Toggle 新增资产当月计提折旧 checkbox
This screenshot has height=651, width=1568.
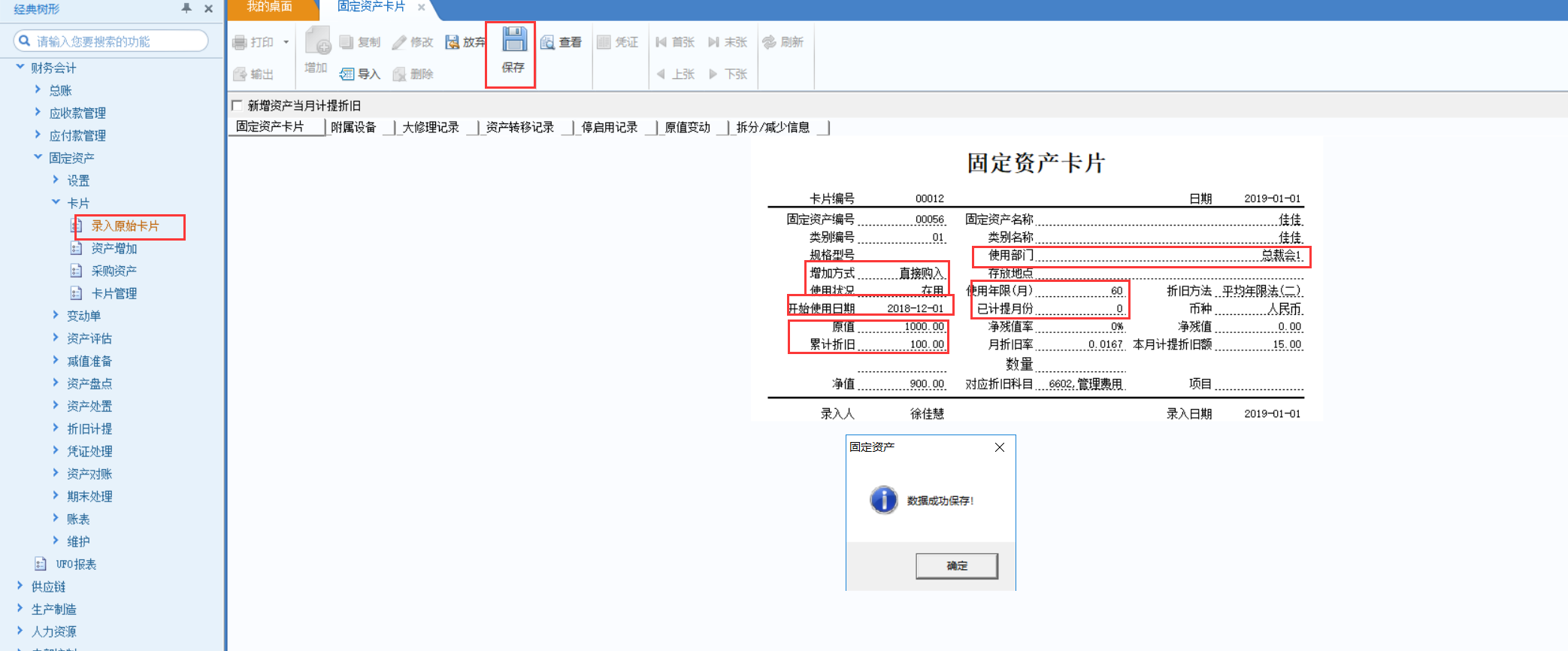tap(238, 105)
